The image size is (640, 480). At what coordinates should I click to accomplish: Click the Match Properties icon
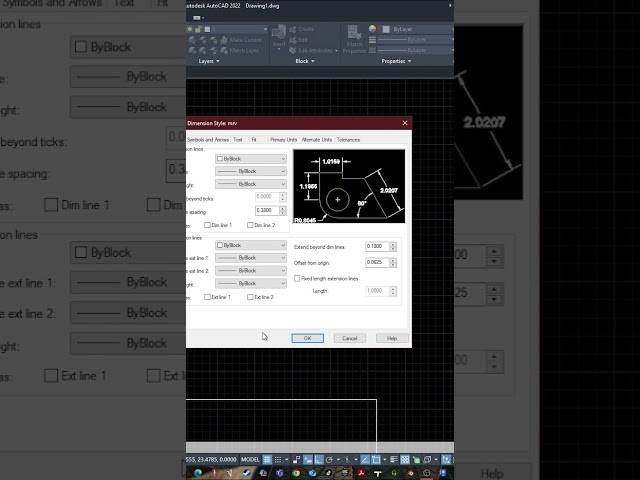354,32
